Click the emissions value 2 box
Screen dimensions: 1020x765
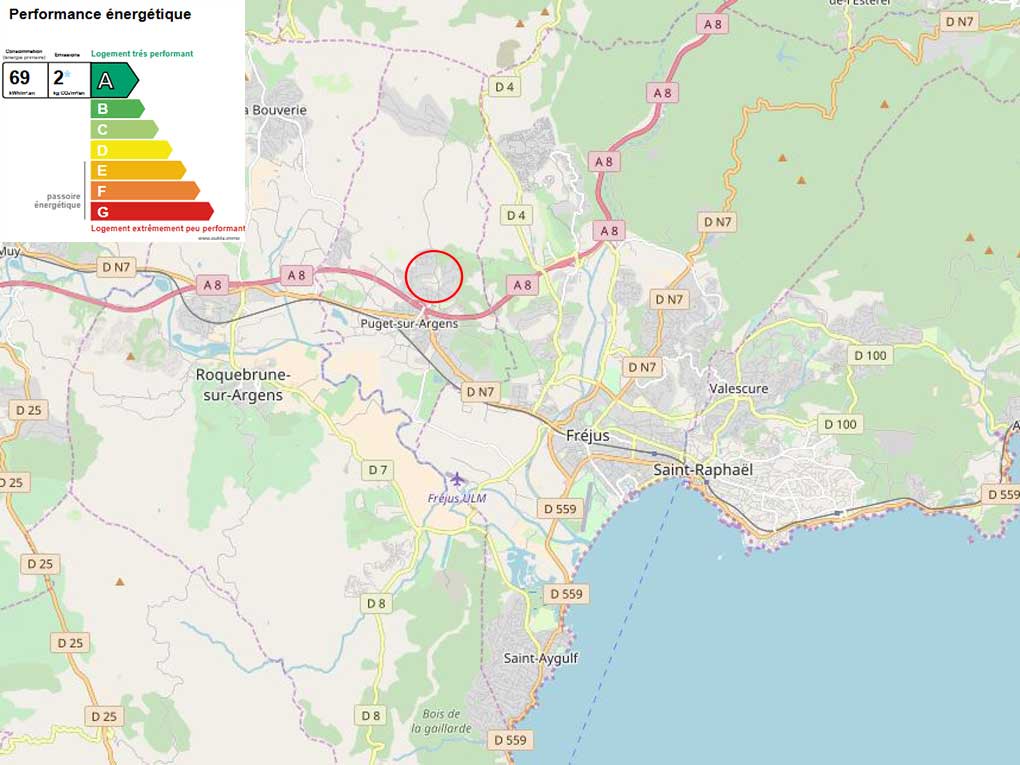(68, 79)
